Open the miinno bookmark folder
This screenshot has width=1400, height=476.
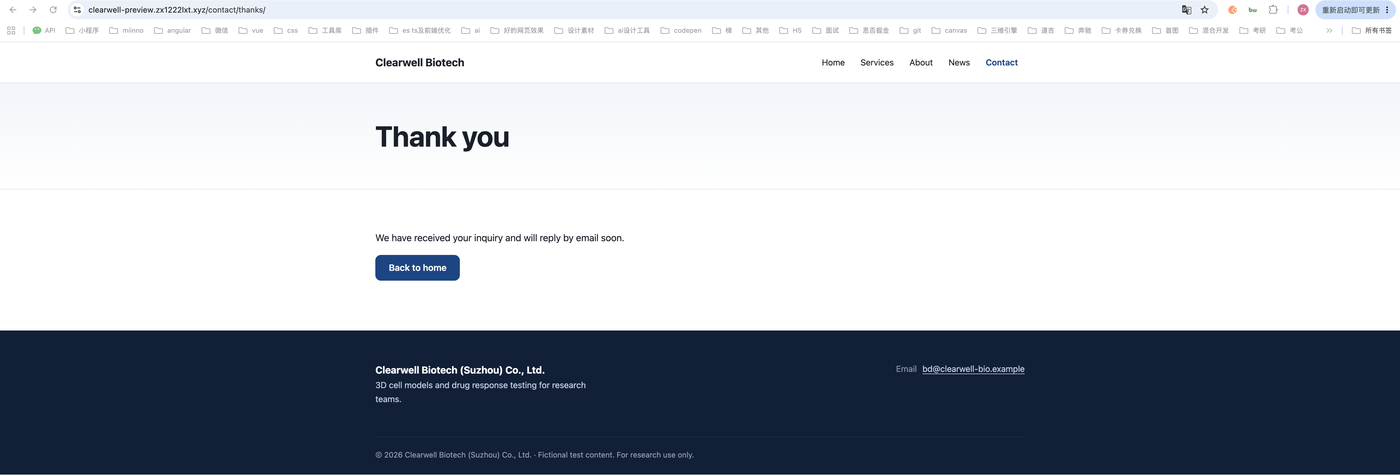pos(126,30)
